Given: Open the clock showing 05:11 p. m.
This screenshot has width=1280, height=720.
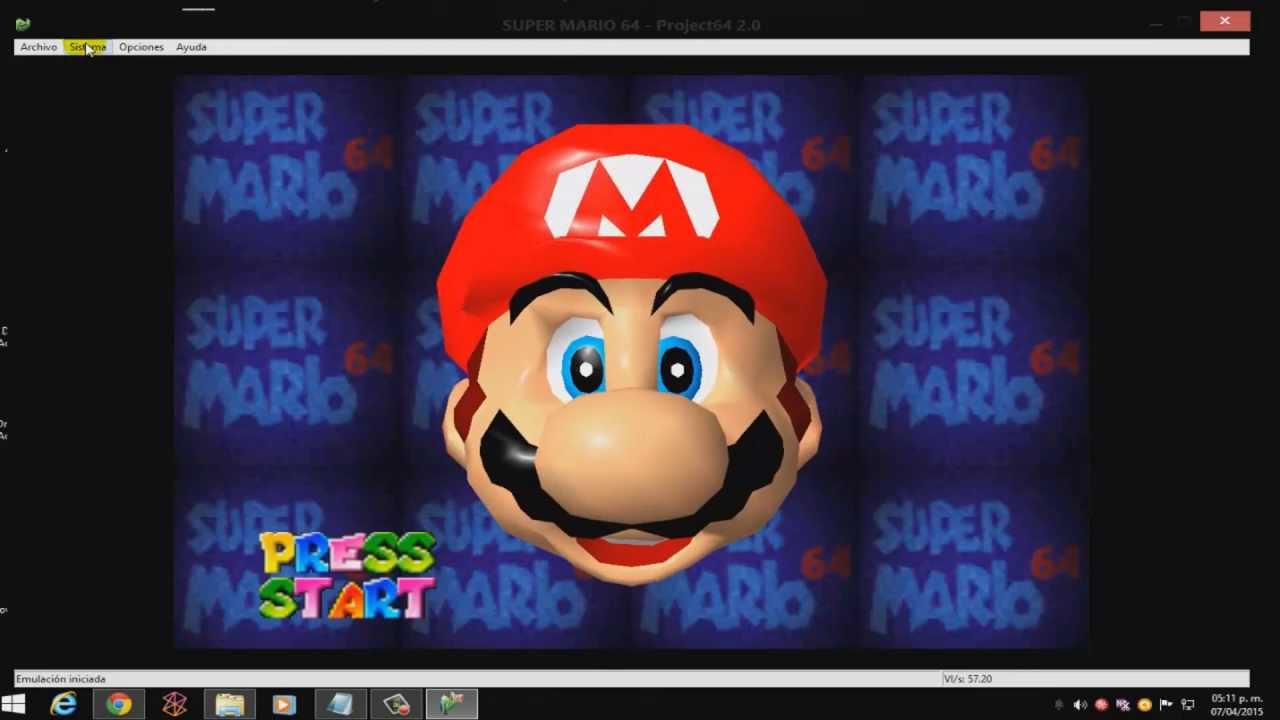Looking at the screenshot, I should 1237,705.
